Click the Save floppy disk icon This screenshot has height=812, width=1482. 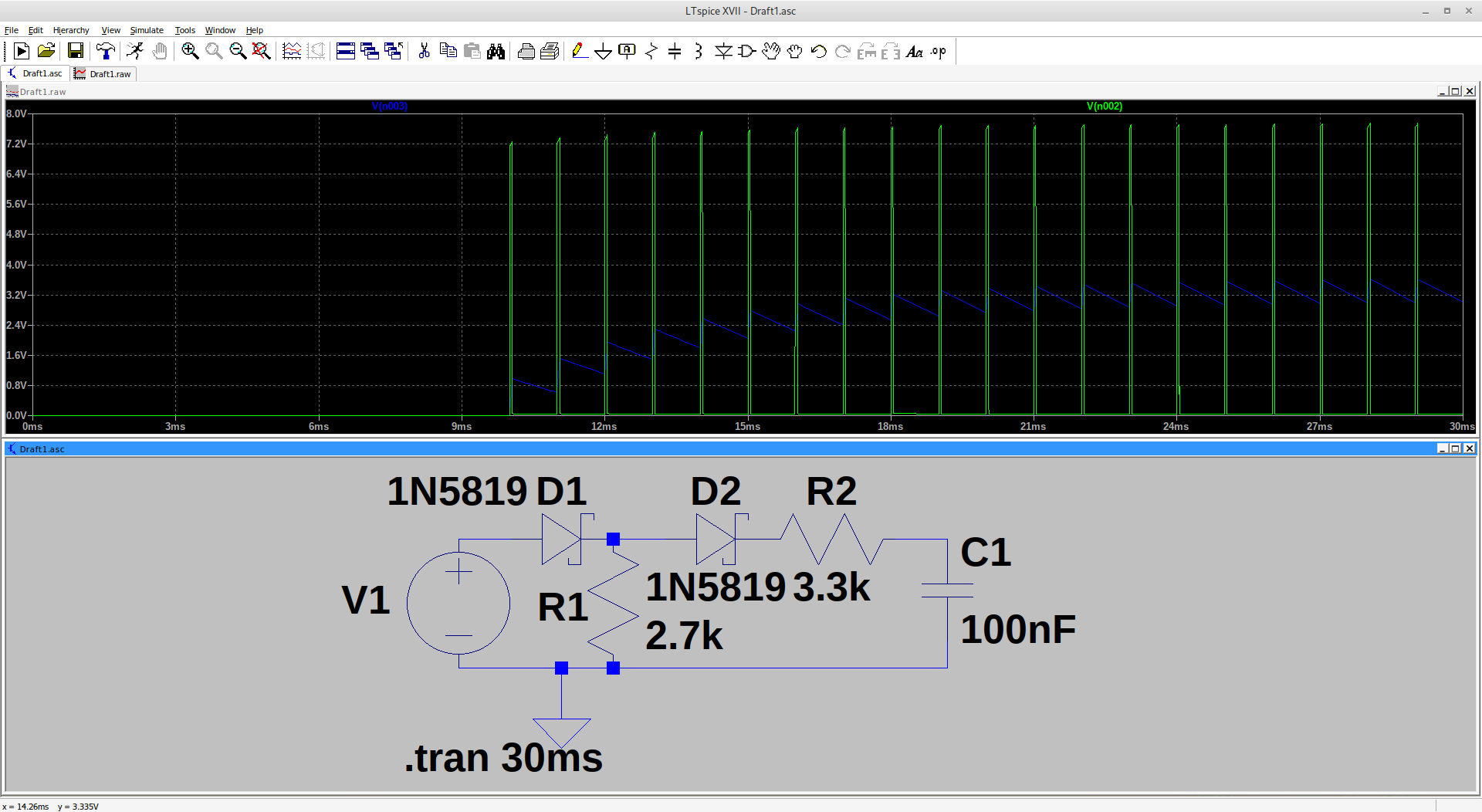point(76,52)
